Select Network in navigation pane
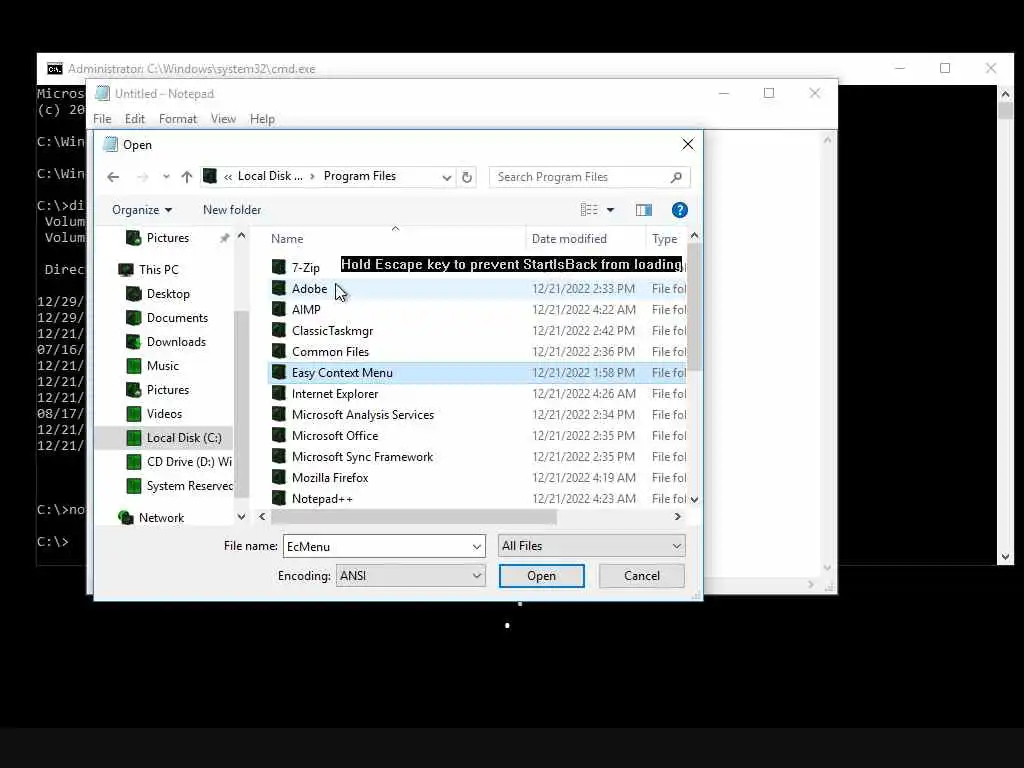Screen dimensions: 1024x768 161,518
